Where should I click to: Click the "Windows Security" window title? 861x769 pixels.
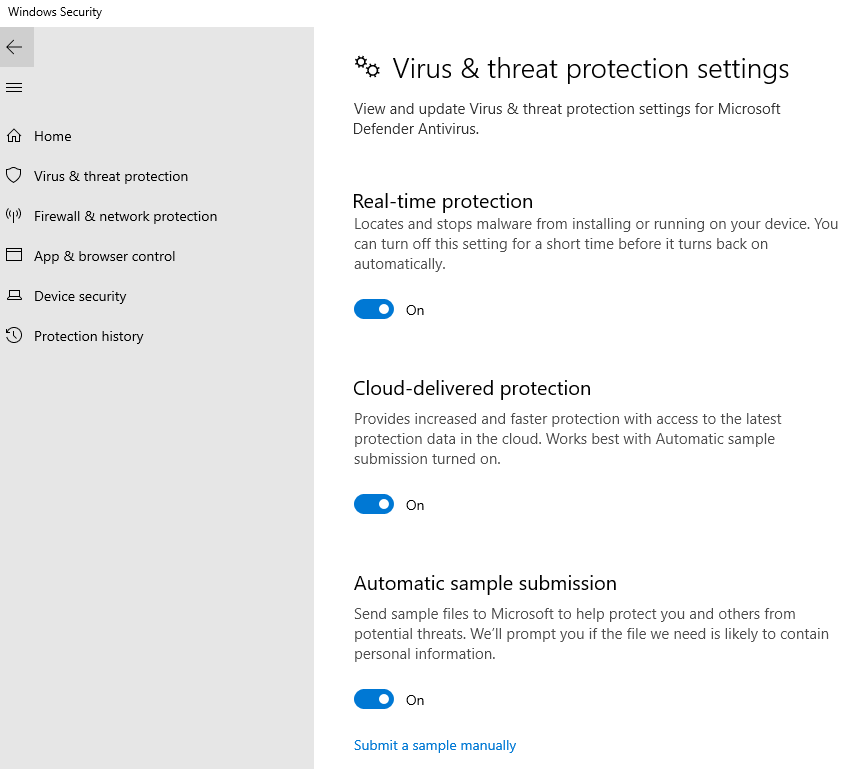click(55, 12)
